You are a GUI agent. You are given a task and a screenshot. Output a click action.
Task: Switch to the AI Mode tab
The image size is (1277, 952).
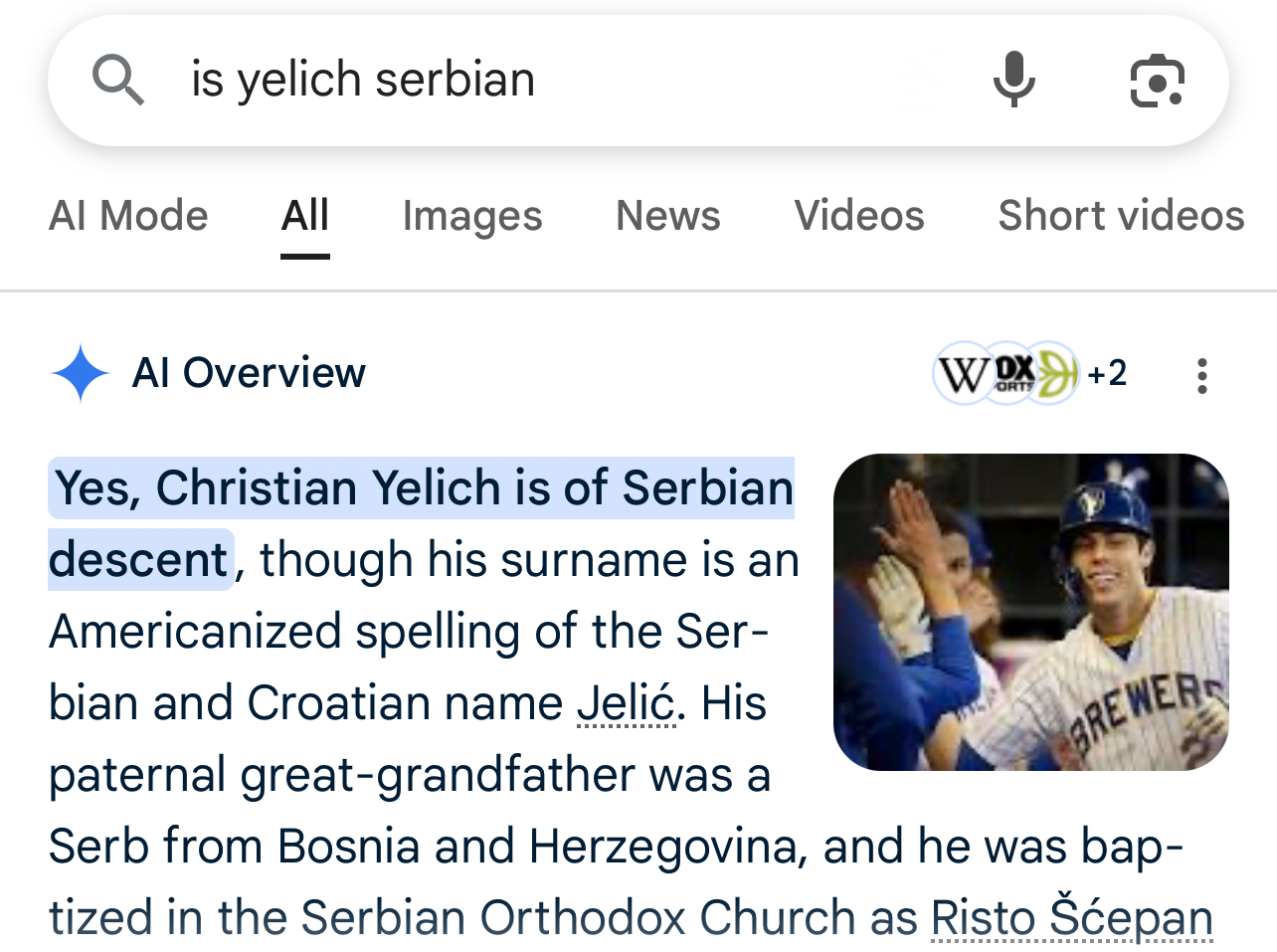[x=128, y=216]
